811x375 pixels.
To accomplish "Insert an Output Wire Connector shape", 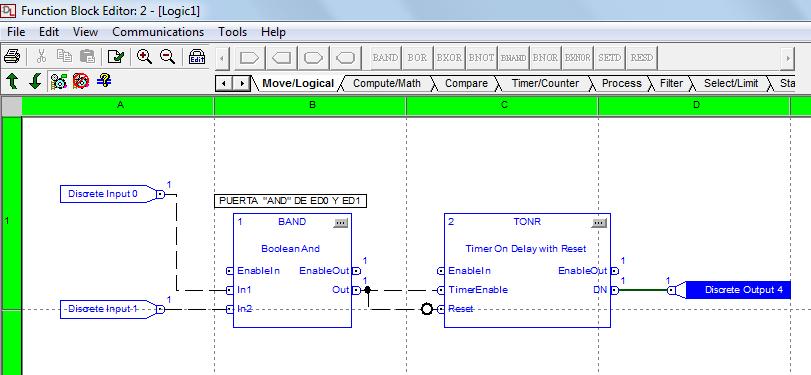I will coord(313,58).
